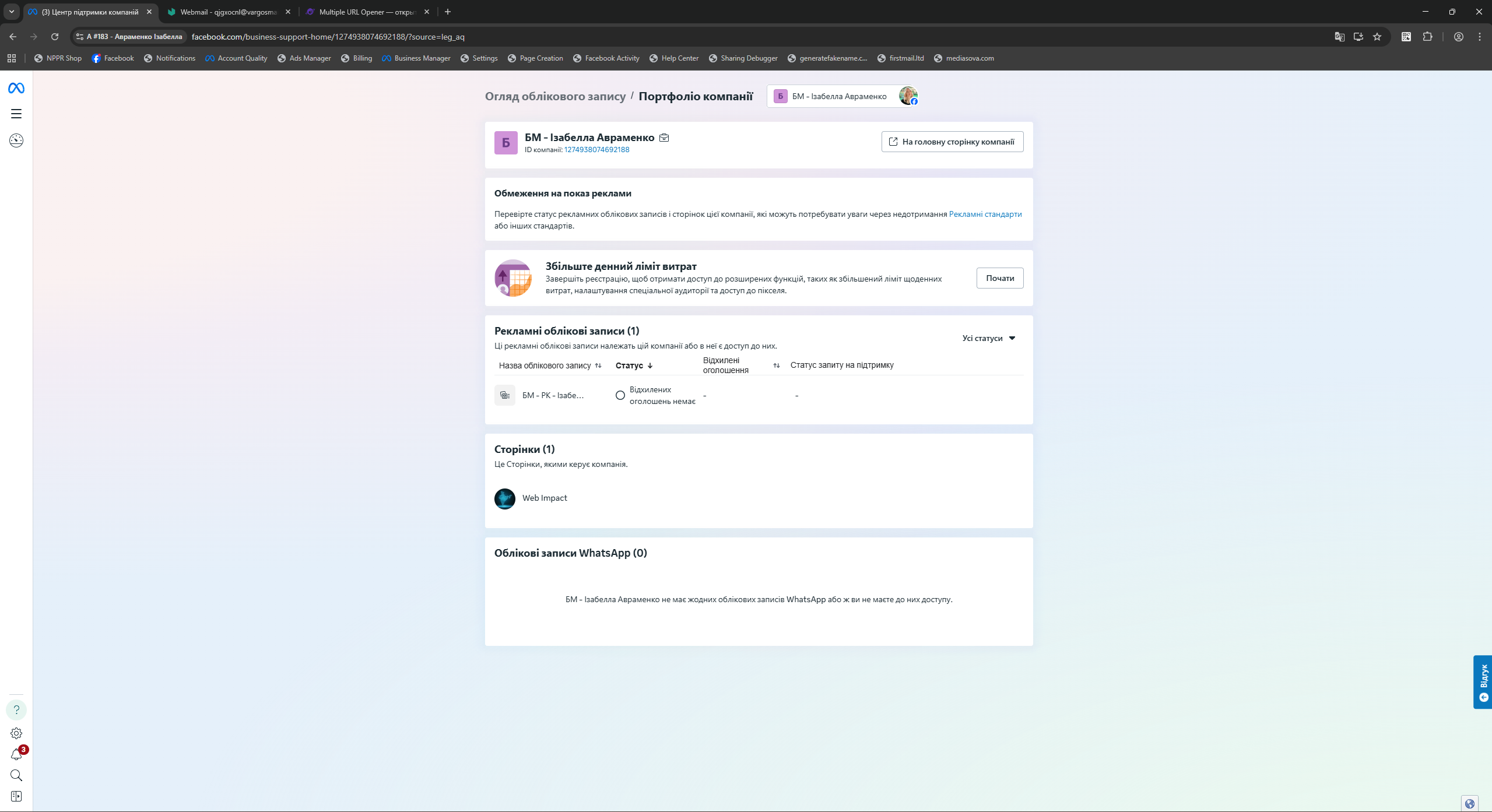1492x812 pixels.
Task: Sort by Статус column
Action: click(x=634, y=365)
